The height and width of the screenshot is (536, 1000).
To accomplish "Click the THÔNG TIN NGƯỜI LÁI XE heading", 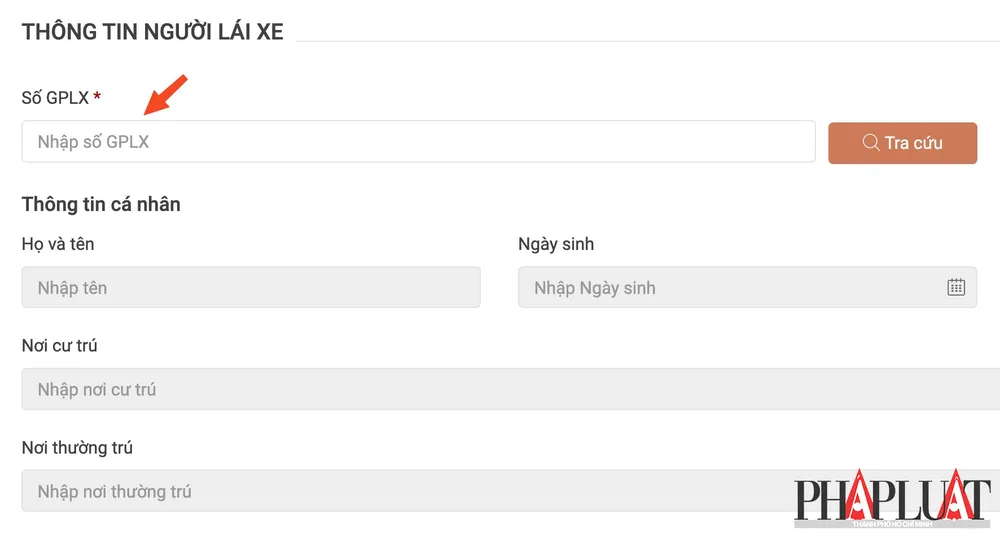I will point(153,32).
